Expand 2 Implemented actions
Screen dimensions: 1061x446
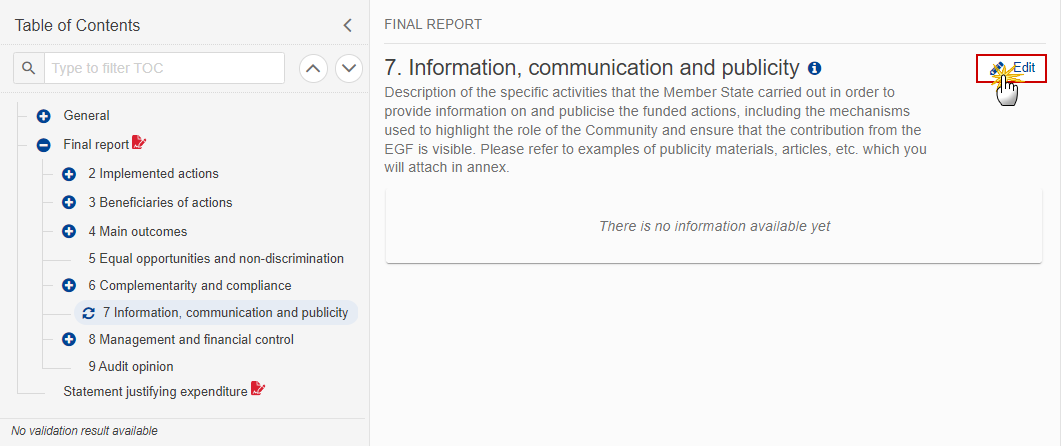(69, 174)
